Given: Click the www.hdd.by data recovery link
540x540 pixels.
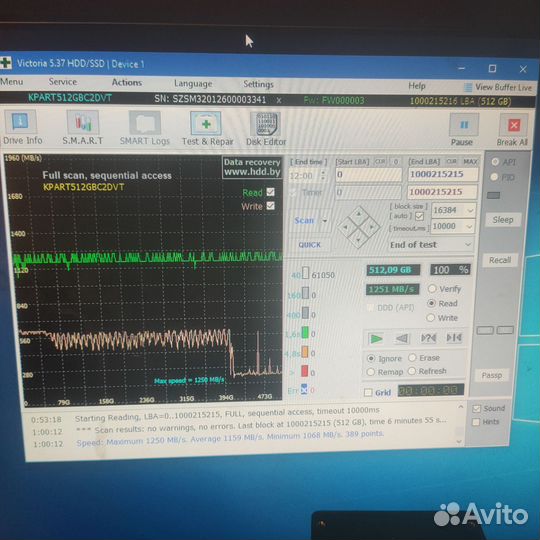Looking at the screenshot, I should point(252,172).
